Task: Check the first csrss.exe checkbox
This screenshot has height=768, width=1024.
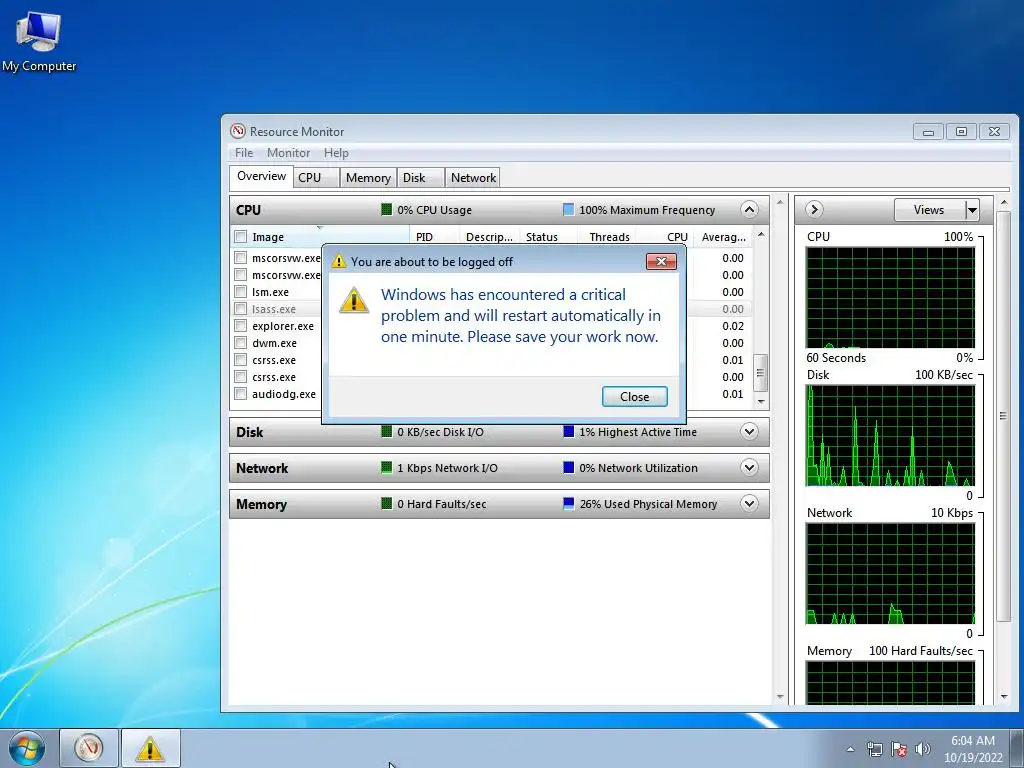Action: coord(240,360)
